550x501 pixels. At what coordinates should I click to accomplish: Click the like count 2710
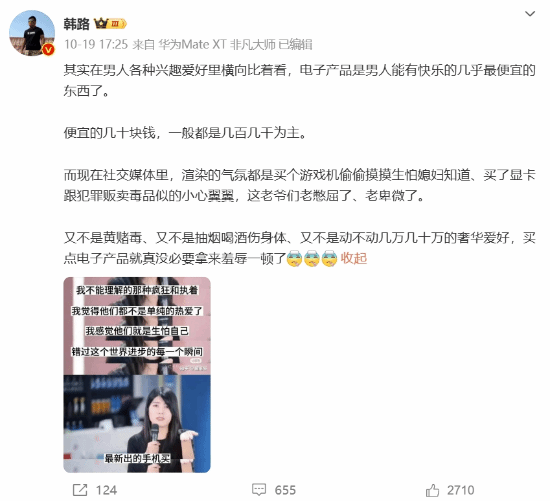pos(461,490)
